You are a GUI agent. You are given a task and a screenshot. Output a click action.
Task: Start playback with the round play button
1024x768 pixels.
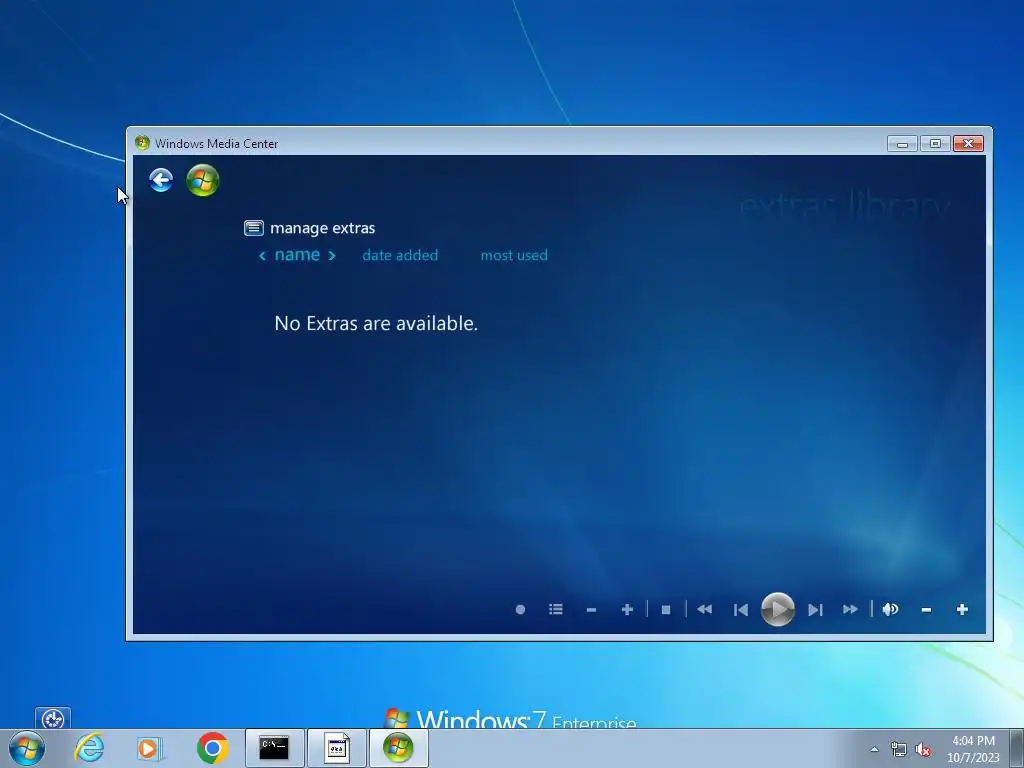click(778, 609)
